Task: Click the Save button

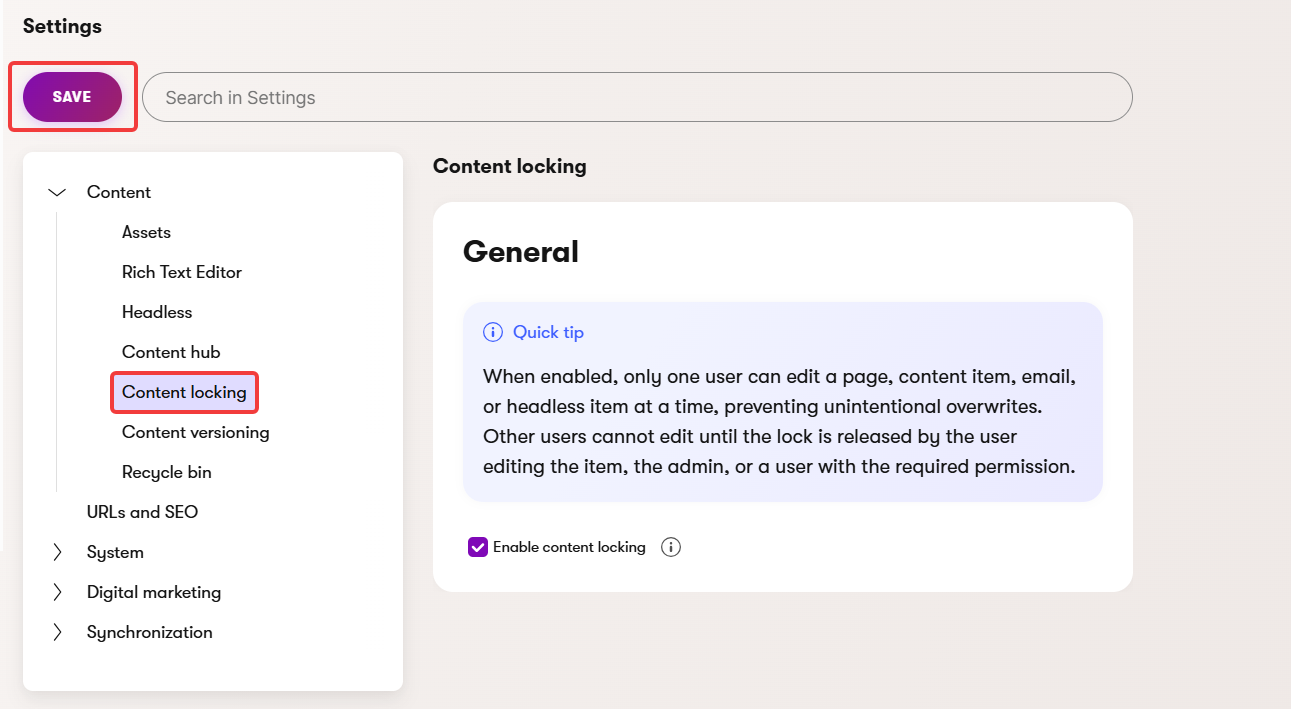Action: [x=72, y=97]
